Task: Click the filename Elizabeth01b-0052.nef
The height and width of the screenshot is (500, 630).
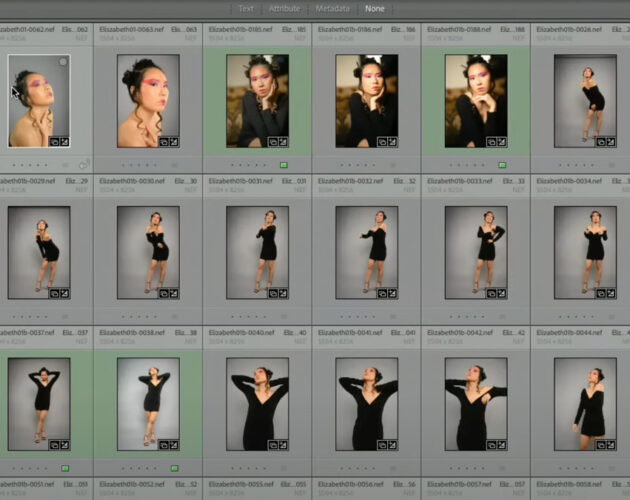Action: pyautogui.click(x=132, y=484)
